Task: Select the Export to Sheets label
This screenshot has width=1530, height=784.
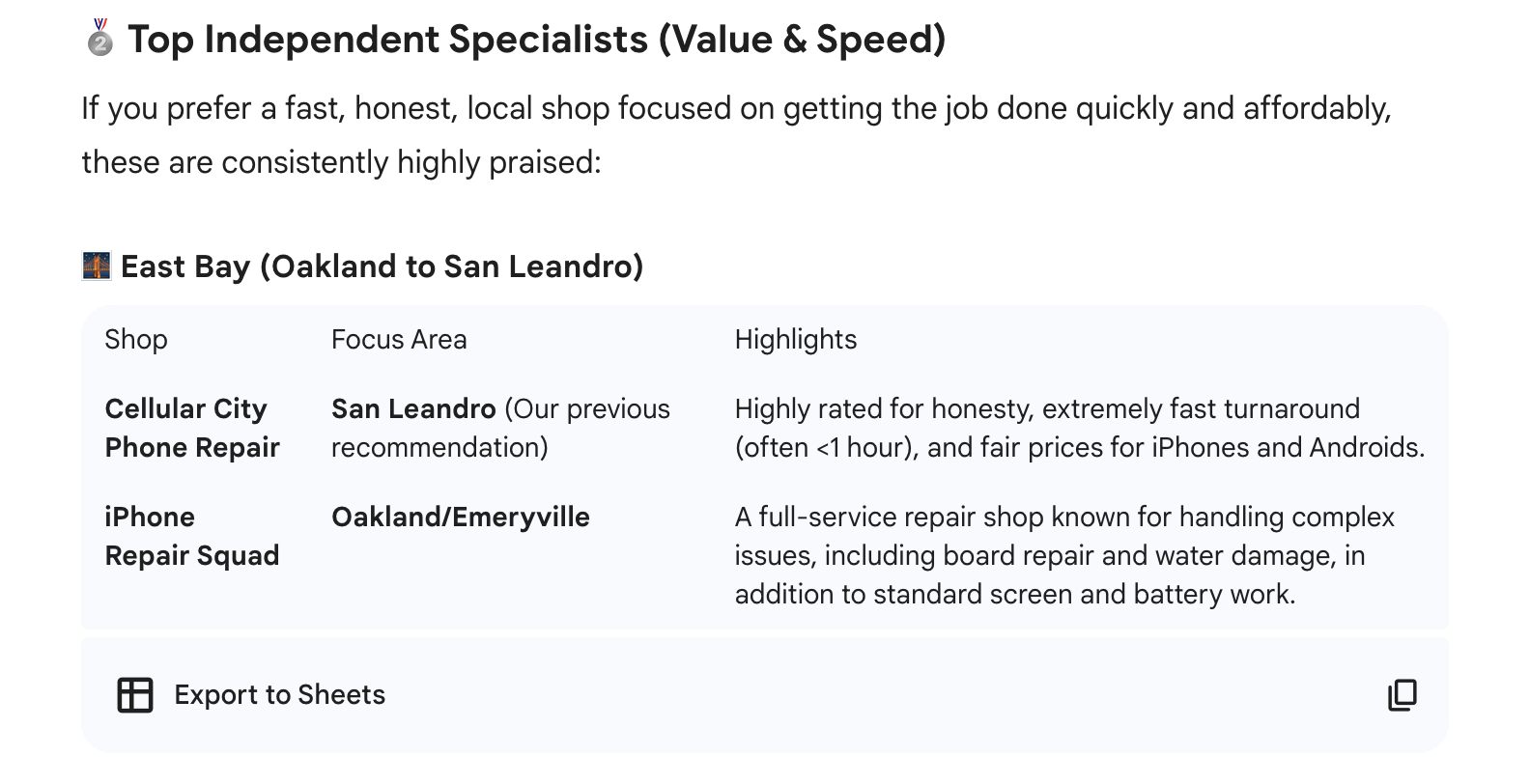Action: tap(279, 695)
